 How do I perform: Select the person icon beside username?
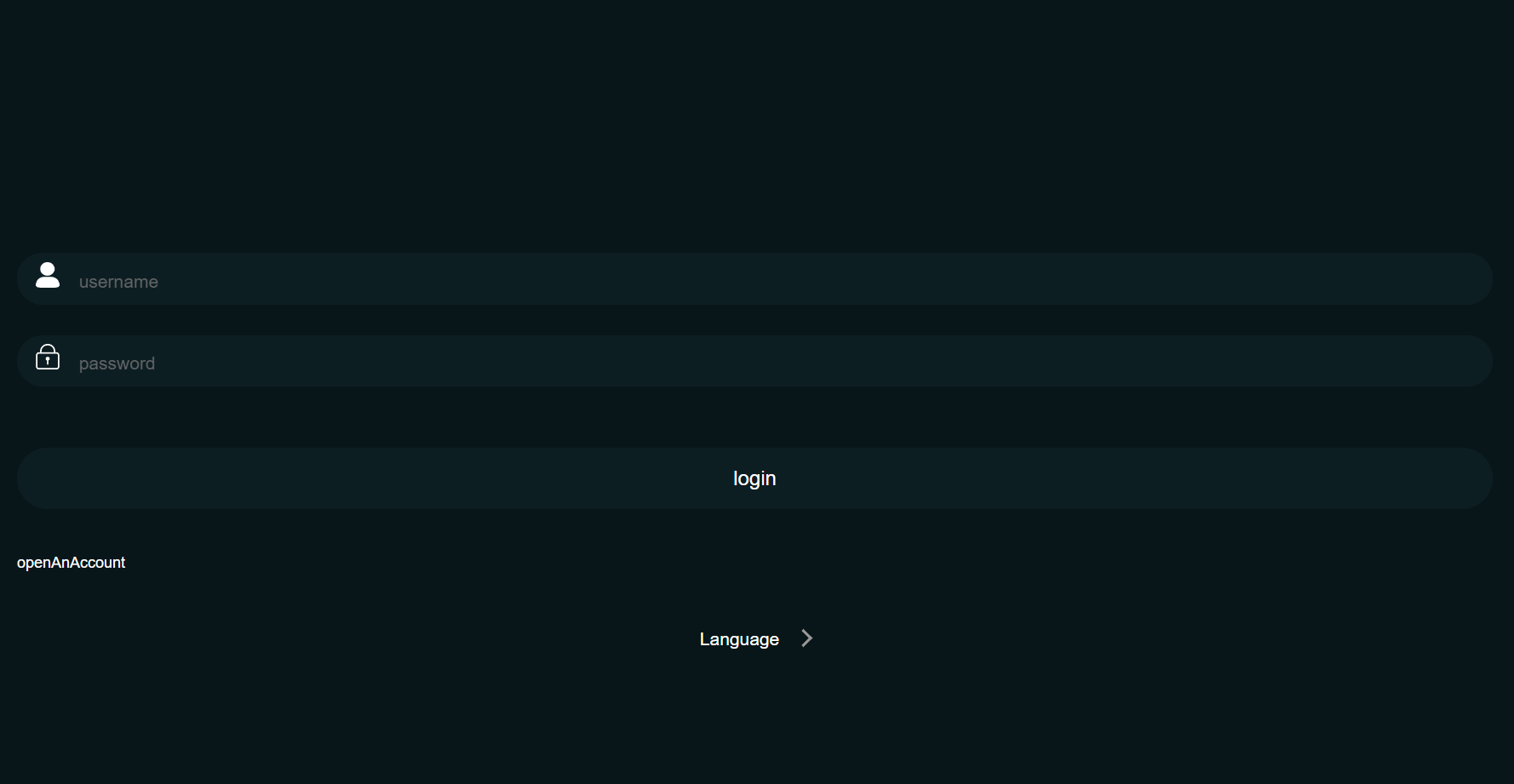[x=48, y=275]
